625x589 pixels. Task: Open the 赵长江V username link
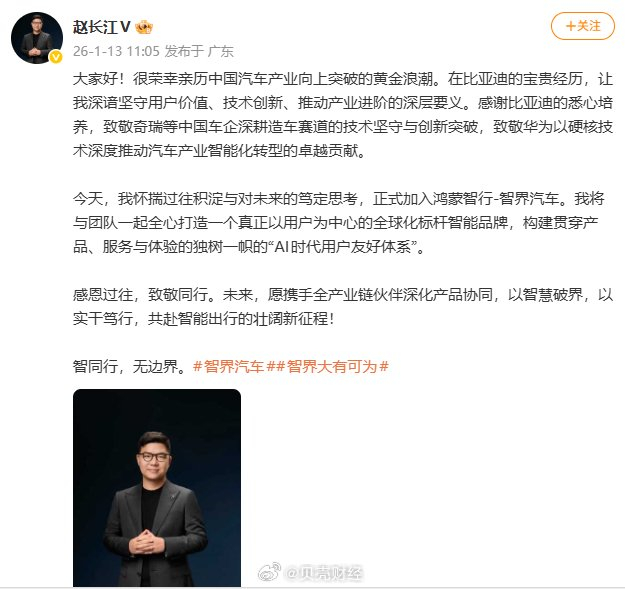point(102,27)
